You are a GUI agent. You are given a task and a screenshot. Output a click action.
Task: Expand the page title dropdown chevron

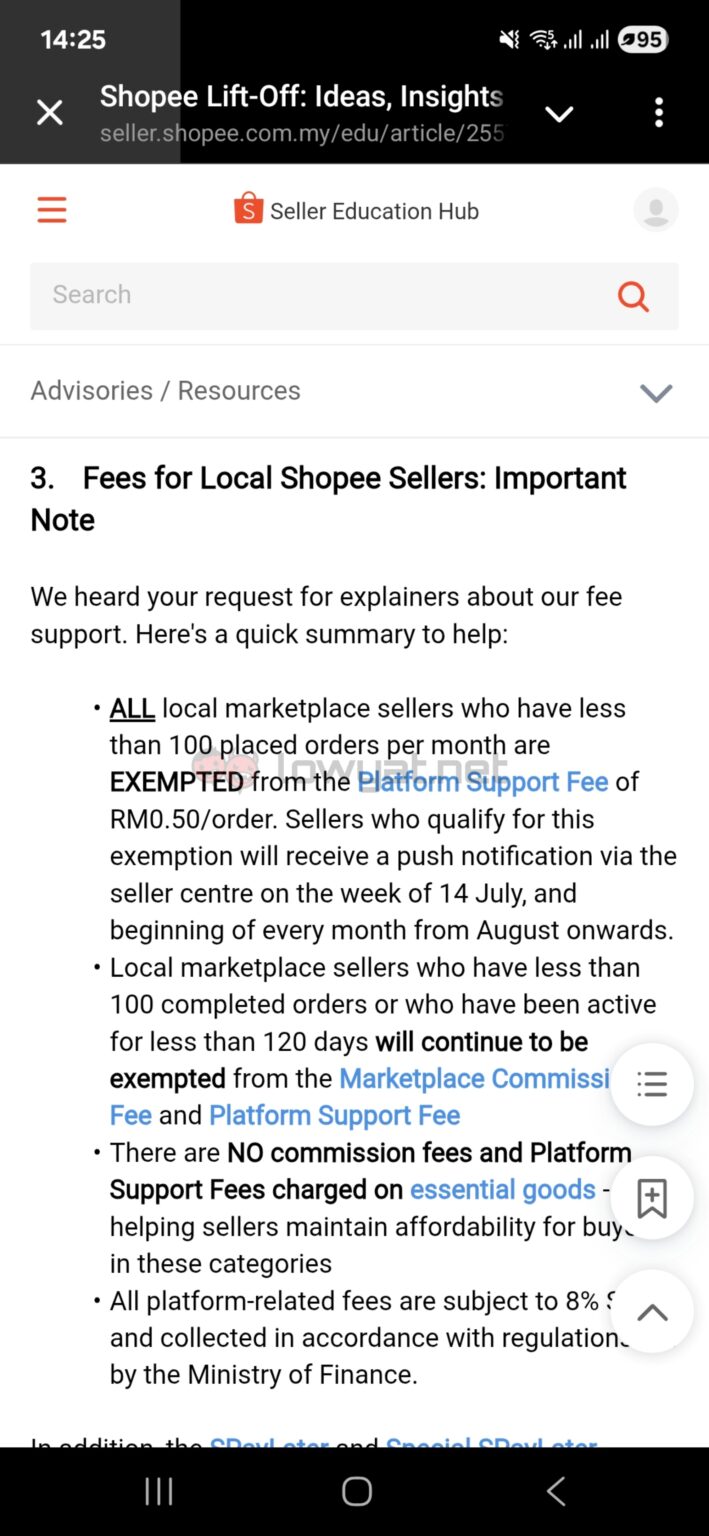coord(559,113)
